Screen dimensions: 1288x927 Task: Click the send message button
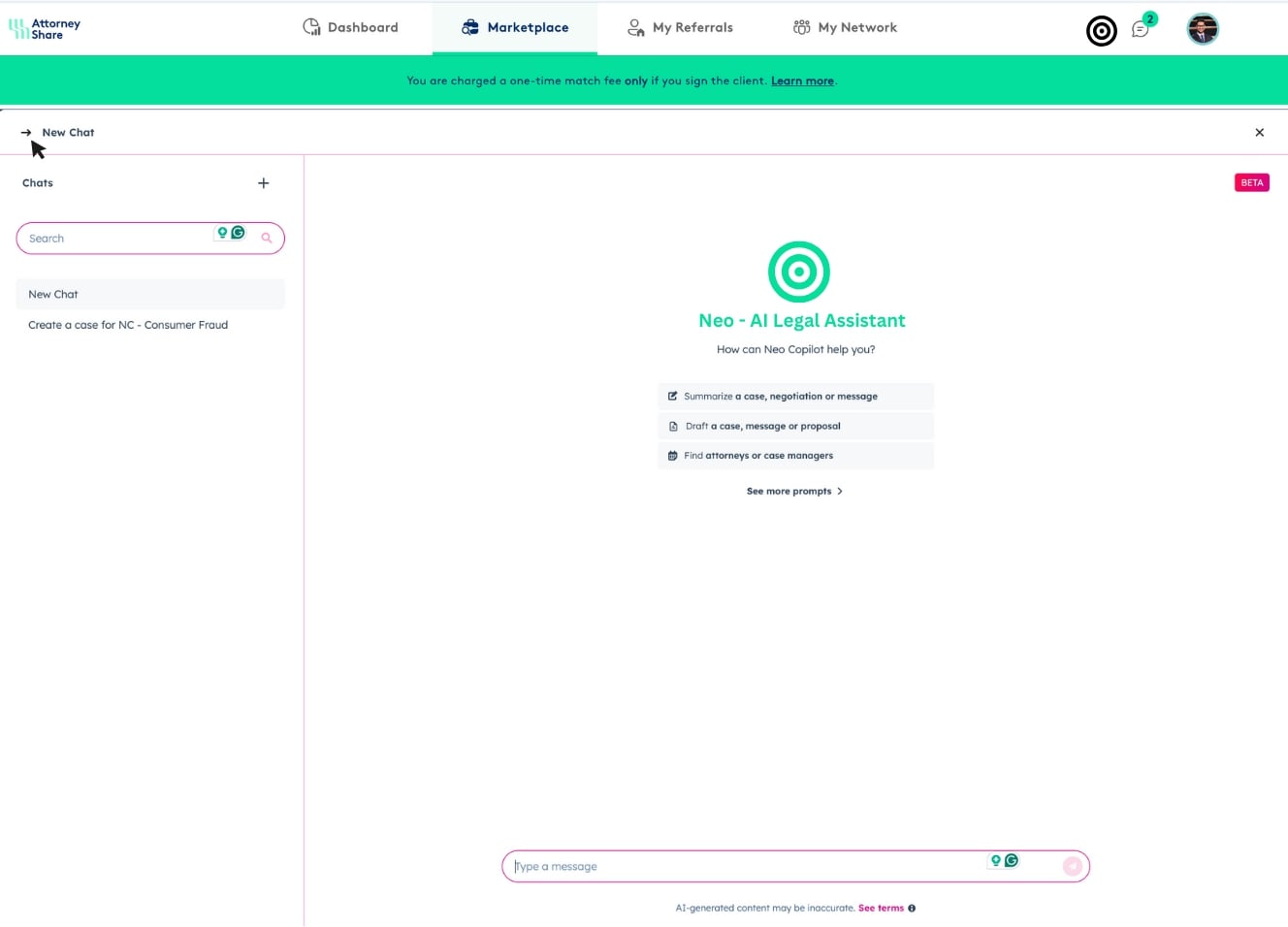pyautogui.click(x=1072, y=867)
